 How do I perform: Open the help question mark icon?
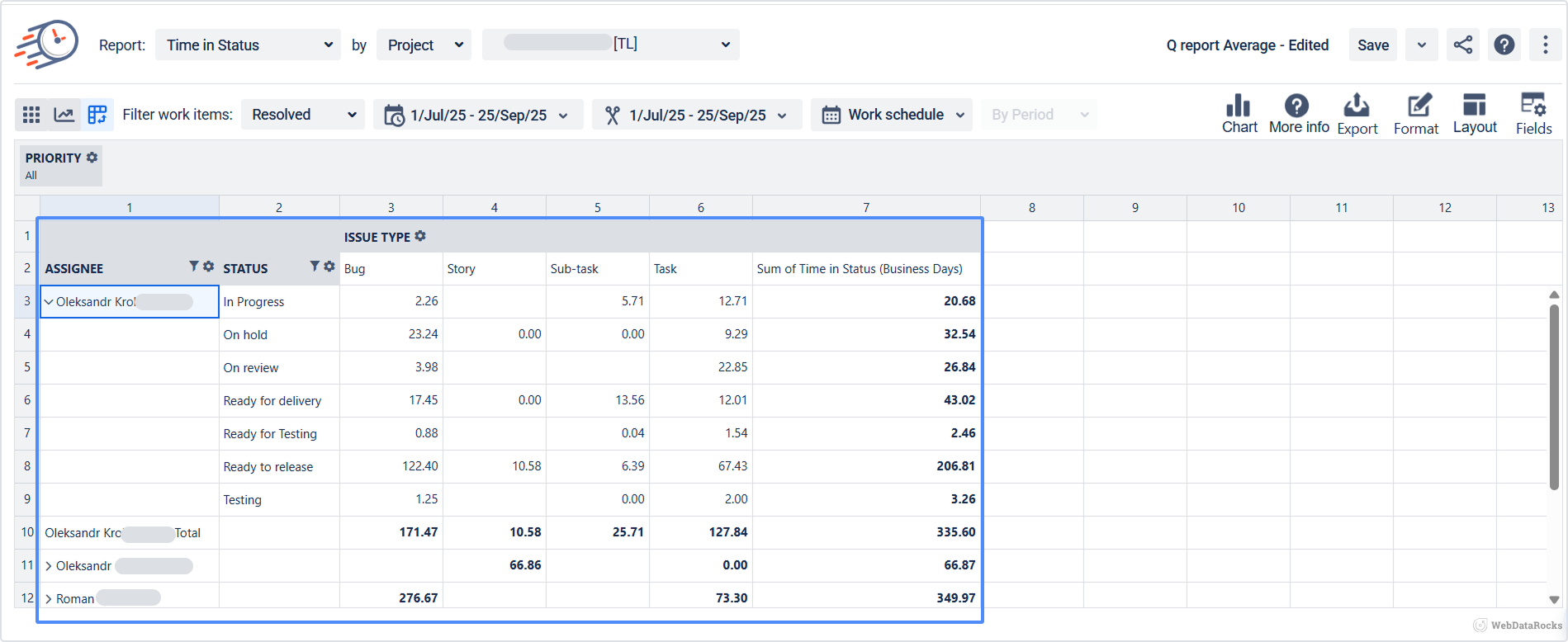coord(1504,45)
